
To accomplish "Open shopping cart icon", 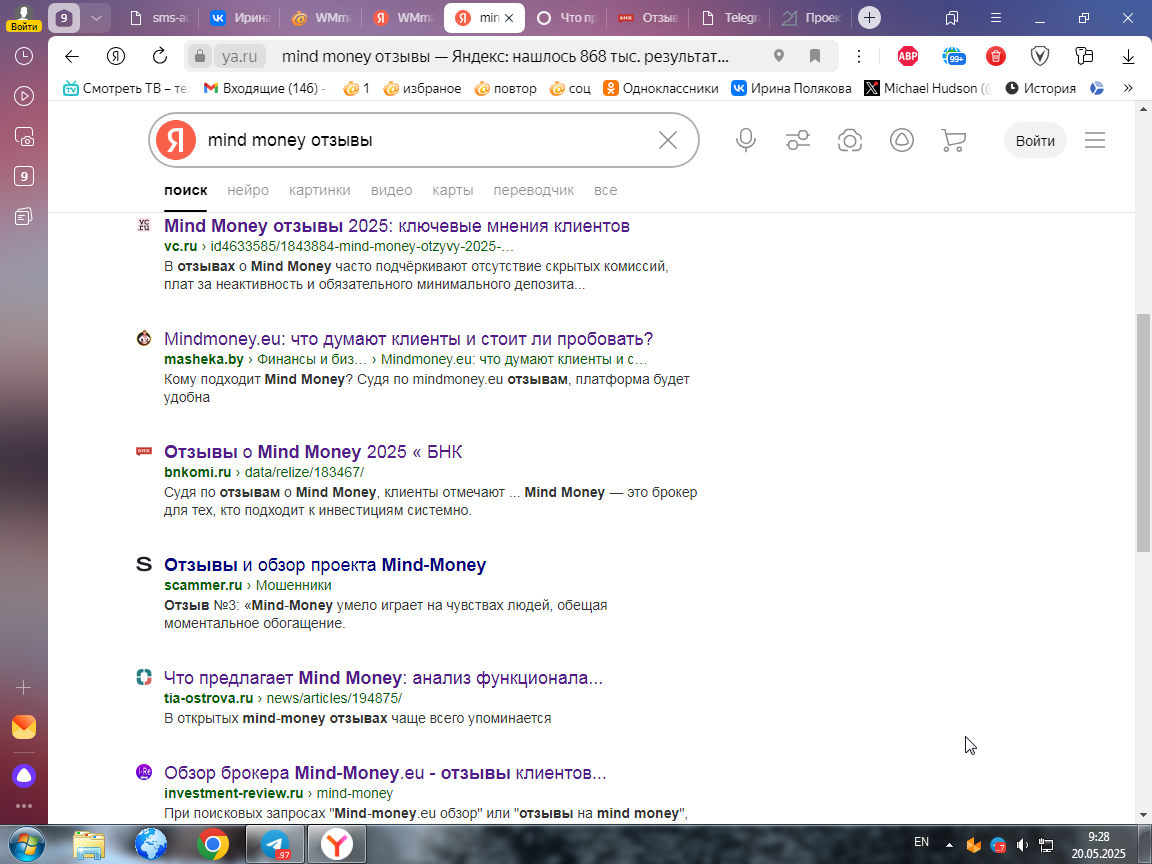I will (x=954, y=140).
